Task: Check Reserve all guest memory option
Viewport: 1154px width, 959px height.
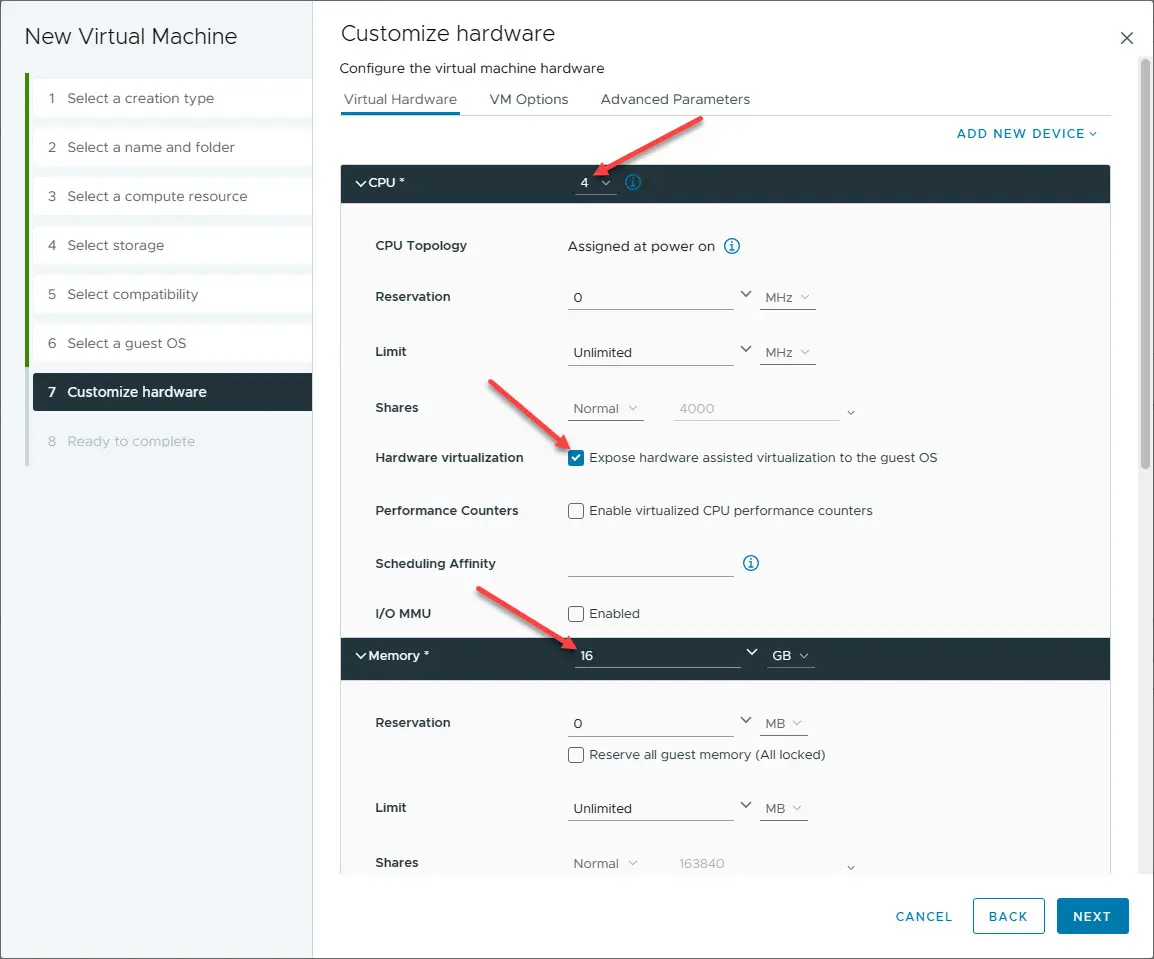Action: coord(576,755)
